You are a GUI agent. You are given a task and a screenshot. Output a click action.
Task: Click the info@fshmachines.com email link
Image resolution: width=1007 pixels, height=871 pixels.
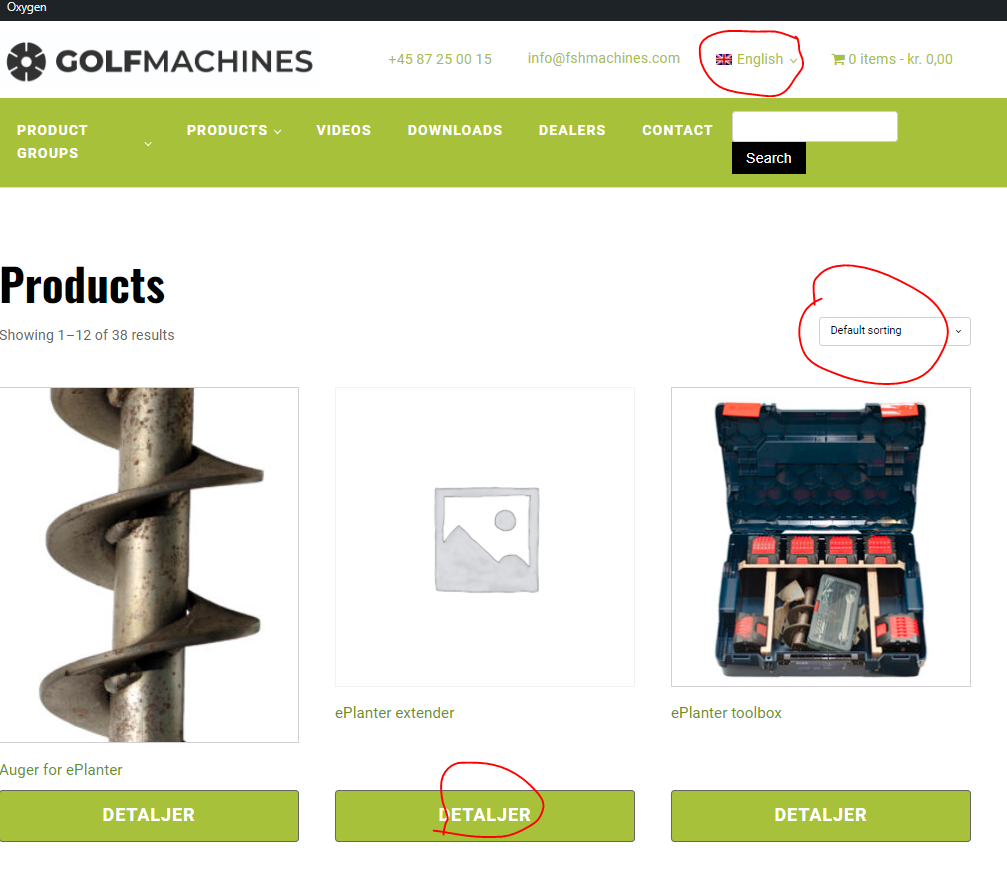pos(604,58)
